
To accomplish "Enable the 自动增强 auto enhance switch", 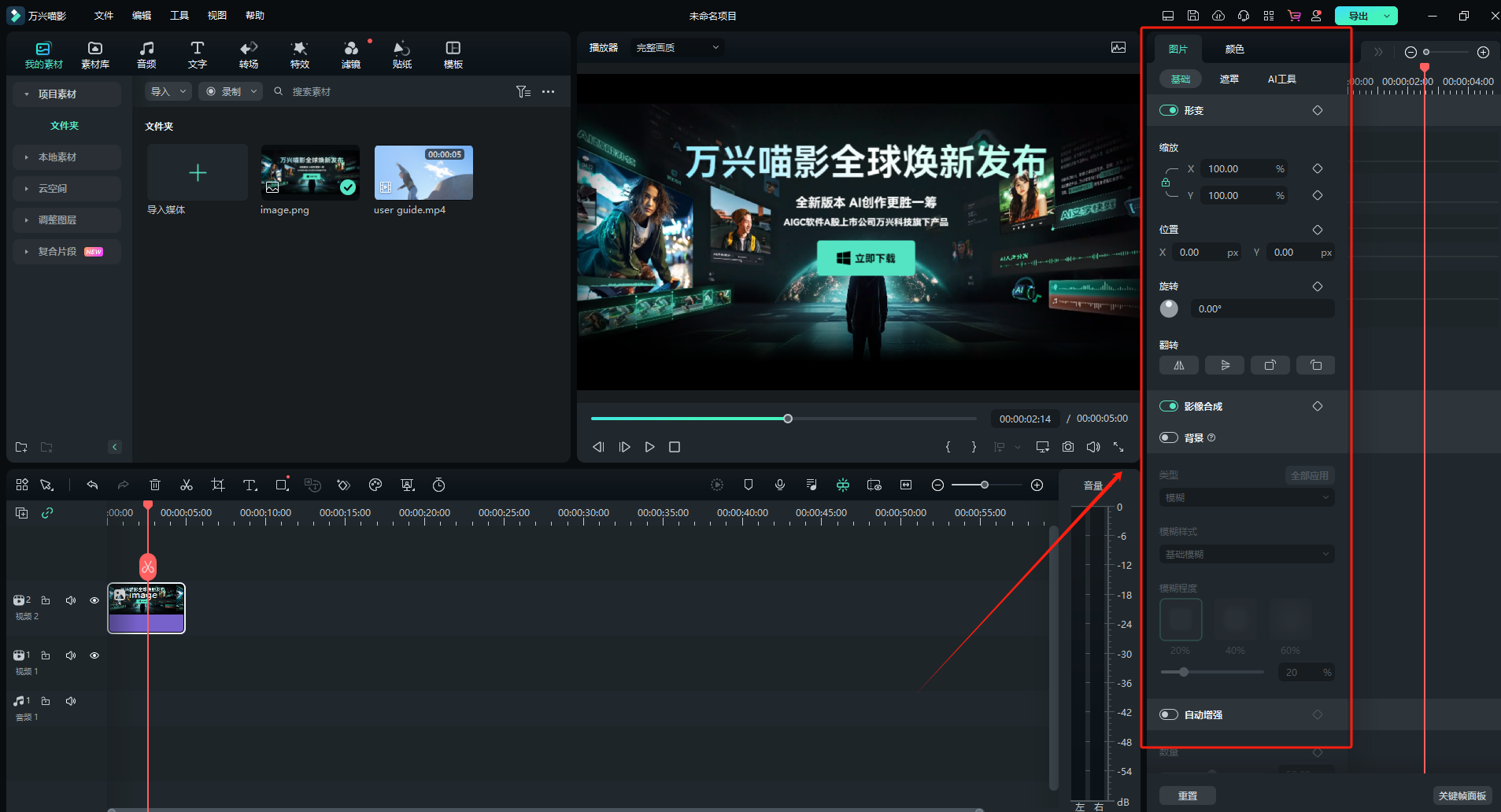I will (x=1169, y=714).
